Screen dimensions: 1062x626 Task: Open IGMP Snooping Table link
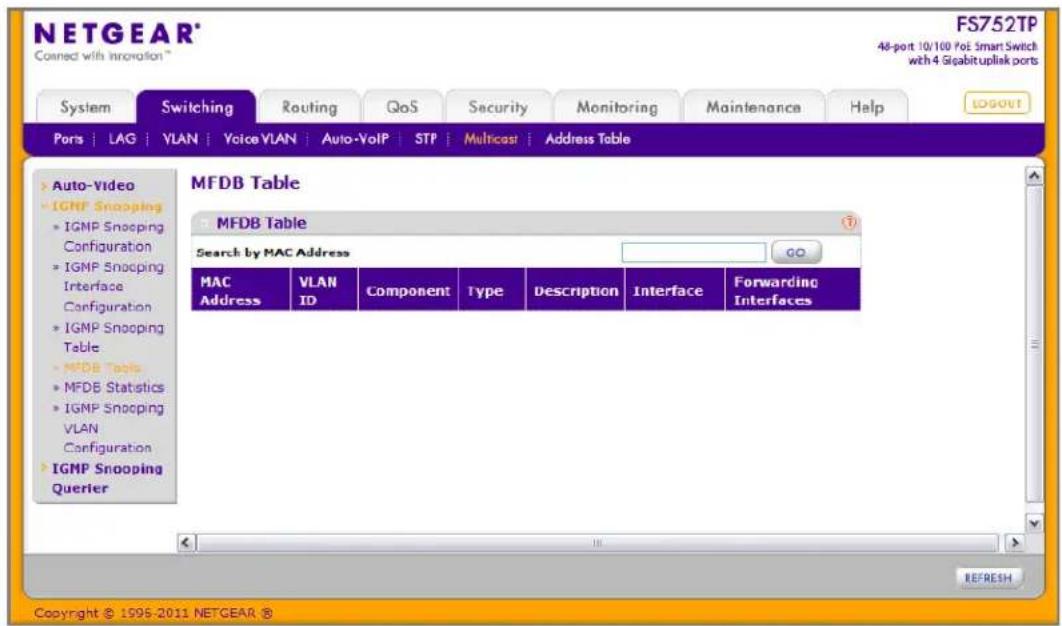[x=113, y=337]
